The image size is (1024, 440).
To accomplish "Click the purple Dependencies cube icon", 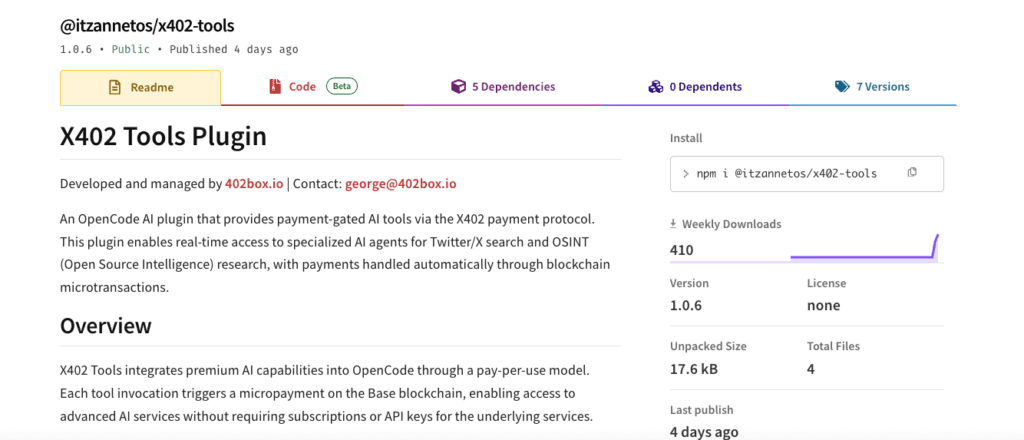I will pos(458,87).
